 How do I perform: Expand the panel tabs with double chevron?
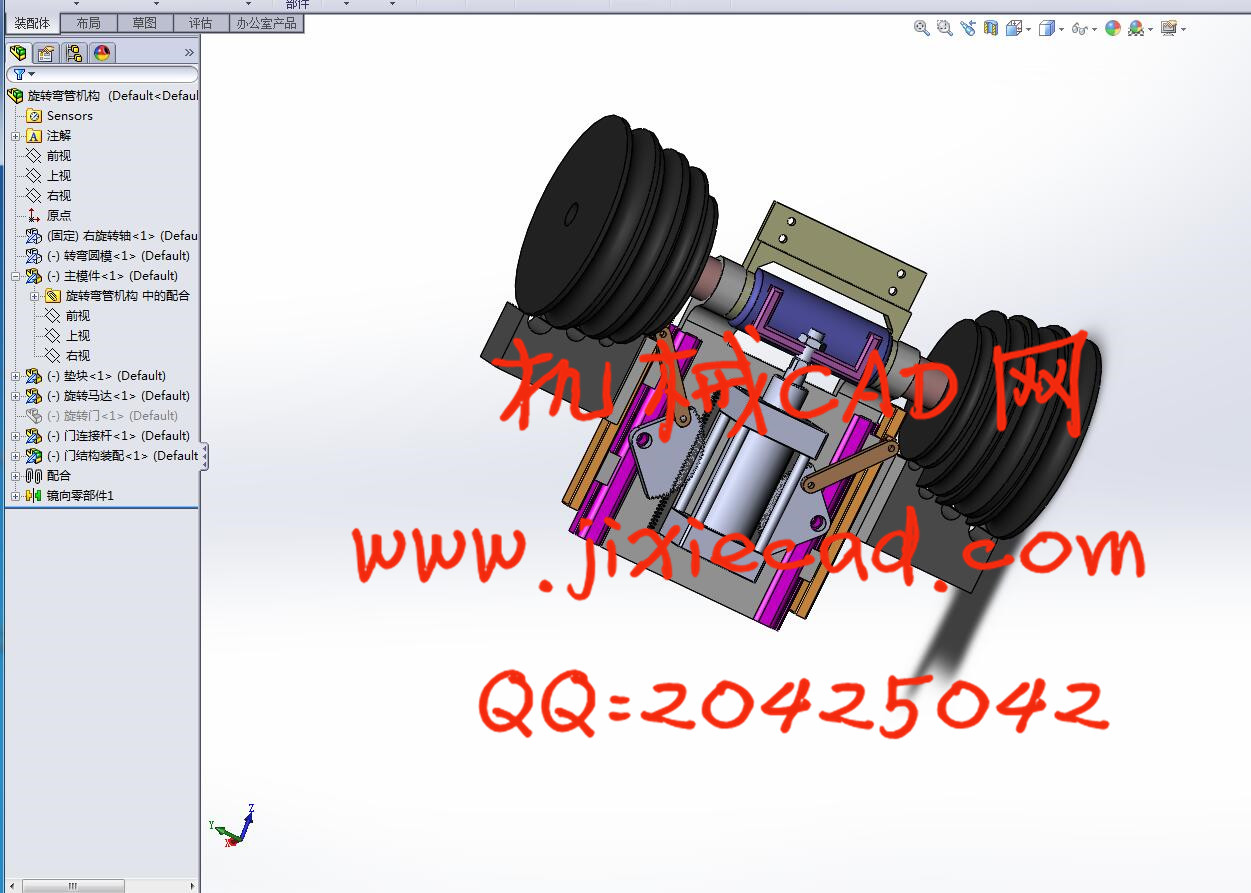(189, 53)
